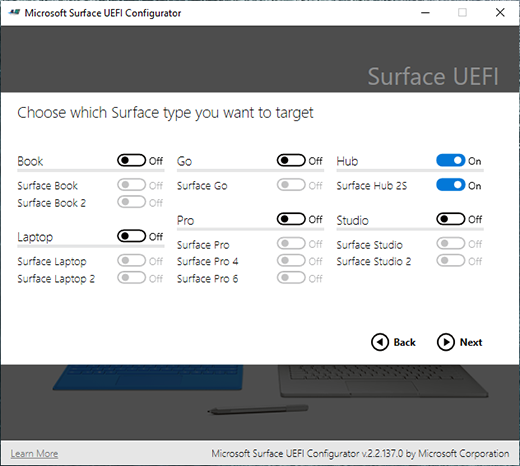Screen dimensions: 520x466
Task: Enable the Go category switch
Action: pyautogui.click(x=291, y=160)
